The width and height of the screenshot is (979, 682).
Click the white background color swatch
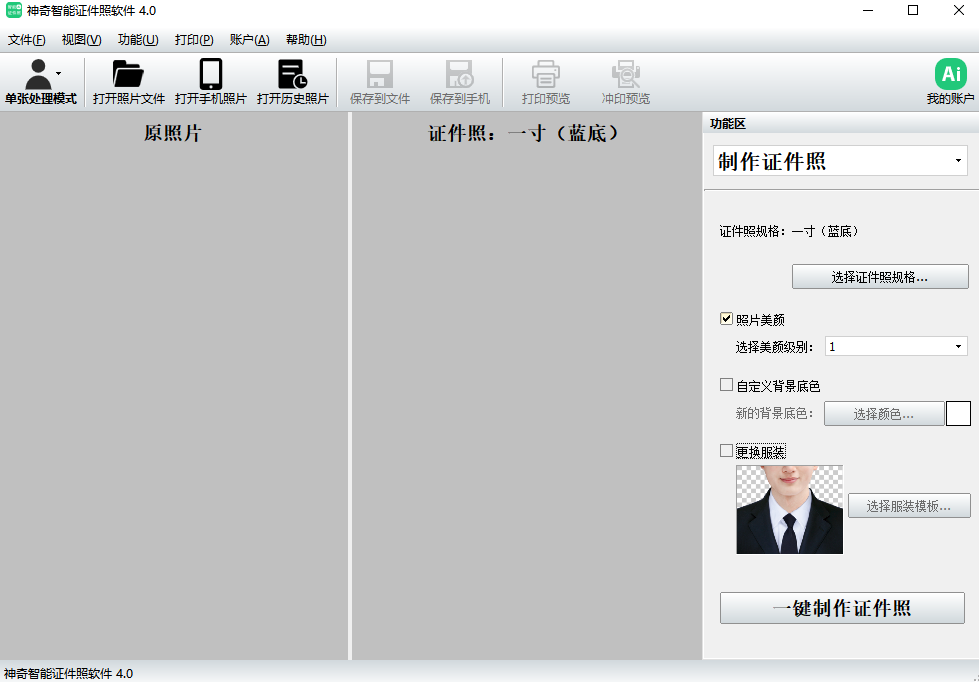coord(958,414)
